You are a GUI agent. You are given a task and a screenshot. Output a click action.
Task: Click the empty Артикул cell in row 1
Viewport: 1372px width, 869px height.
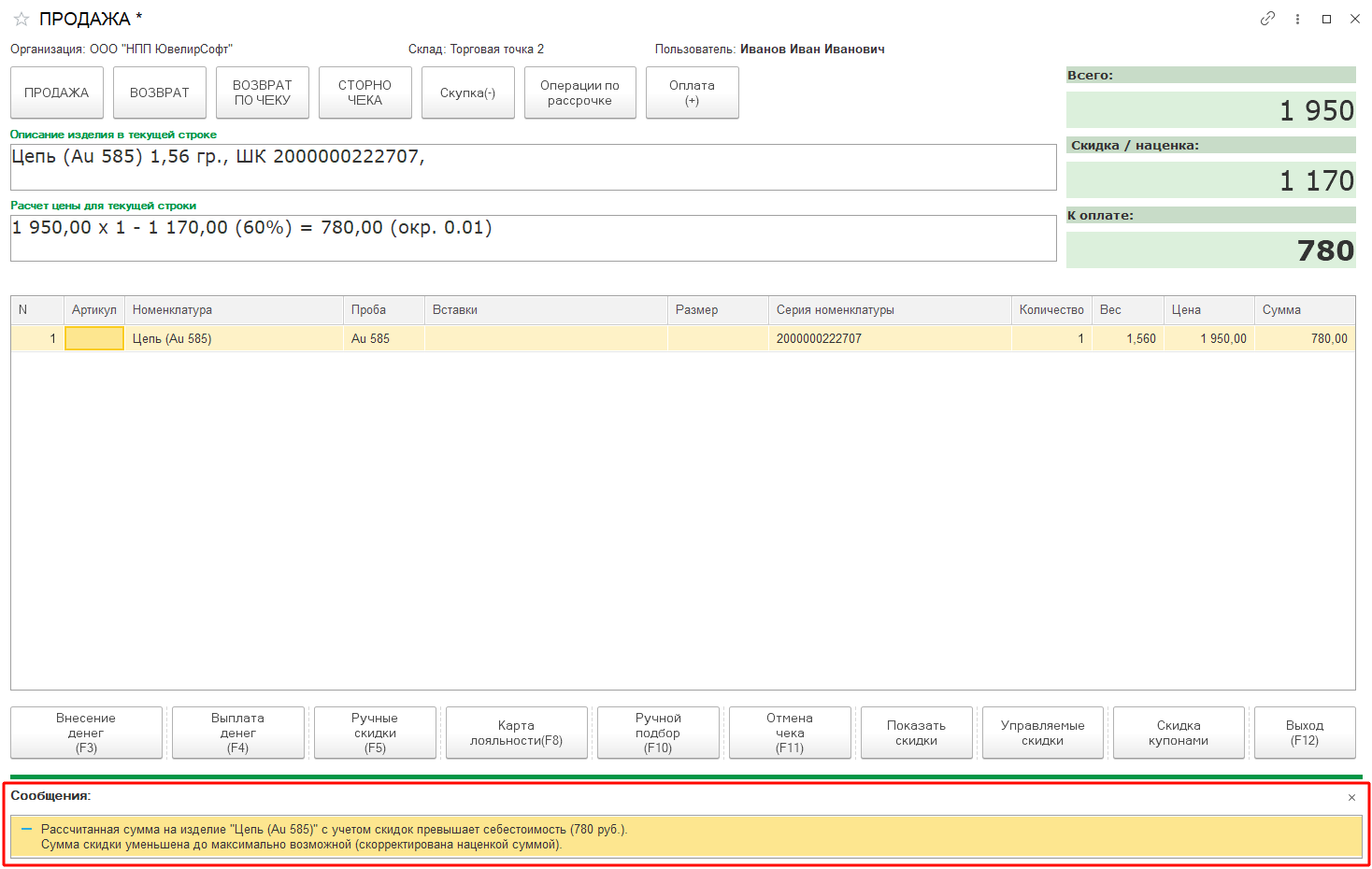pyautogui.click(x=94, y=338)
